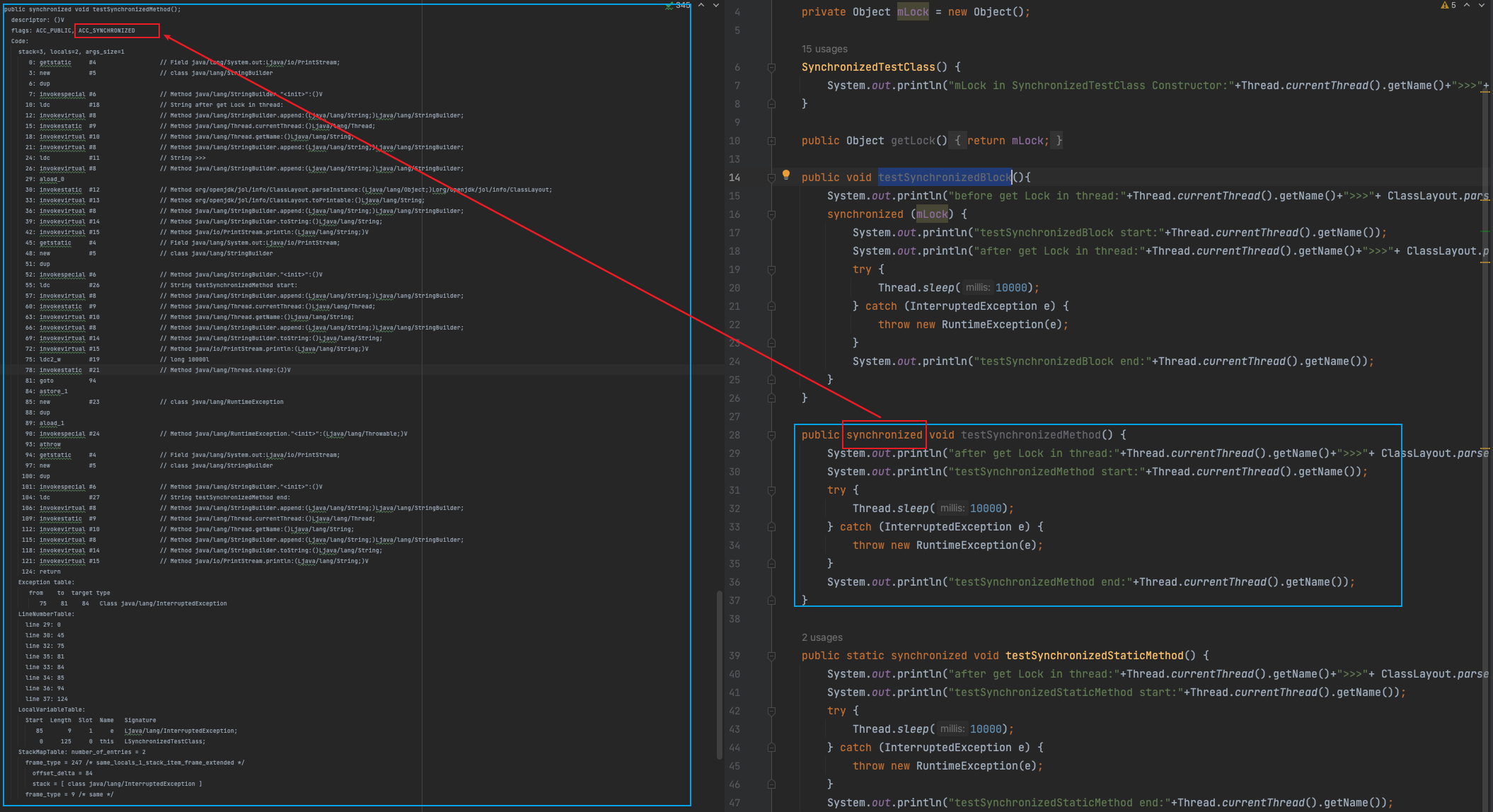1493x812 pixels.
Task: Click the 'synchronized' keyword on line 28
Action: point(884,435)
